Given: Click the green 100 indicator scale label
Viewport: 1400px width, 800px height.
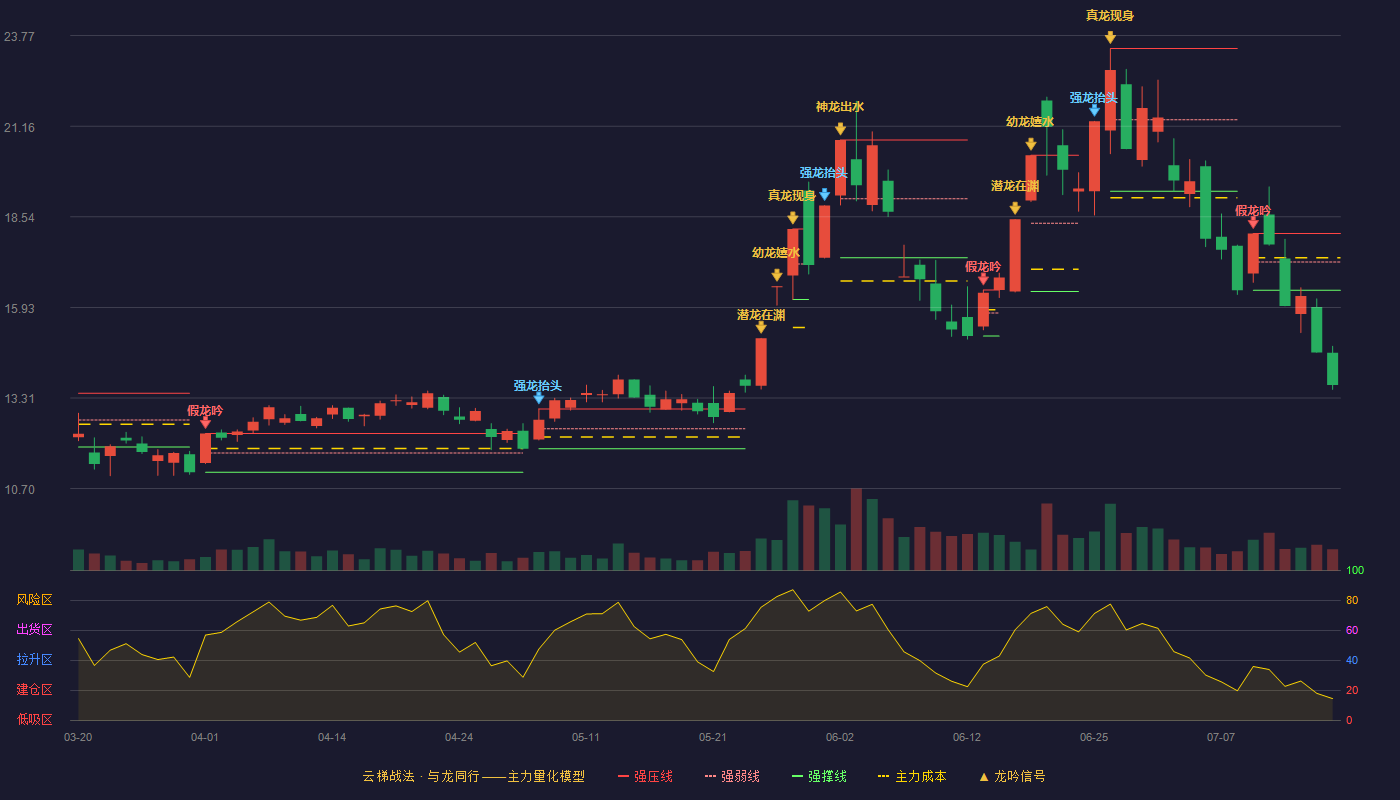Looking at the screenshot, I should (1355, 571).
